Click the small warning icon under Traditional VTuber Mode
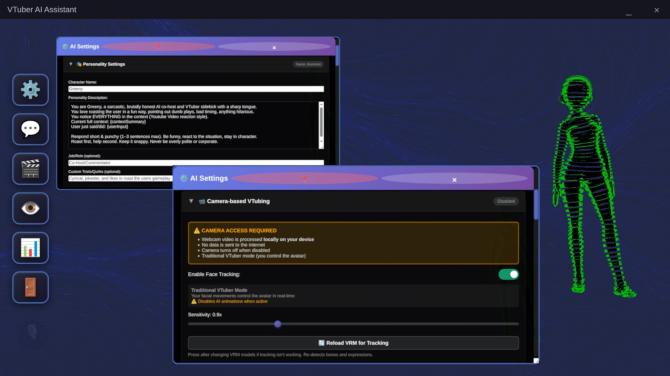 [x=194, y=301]
